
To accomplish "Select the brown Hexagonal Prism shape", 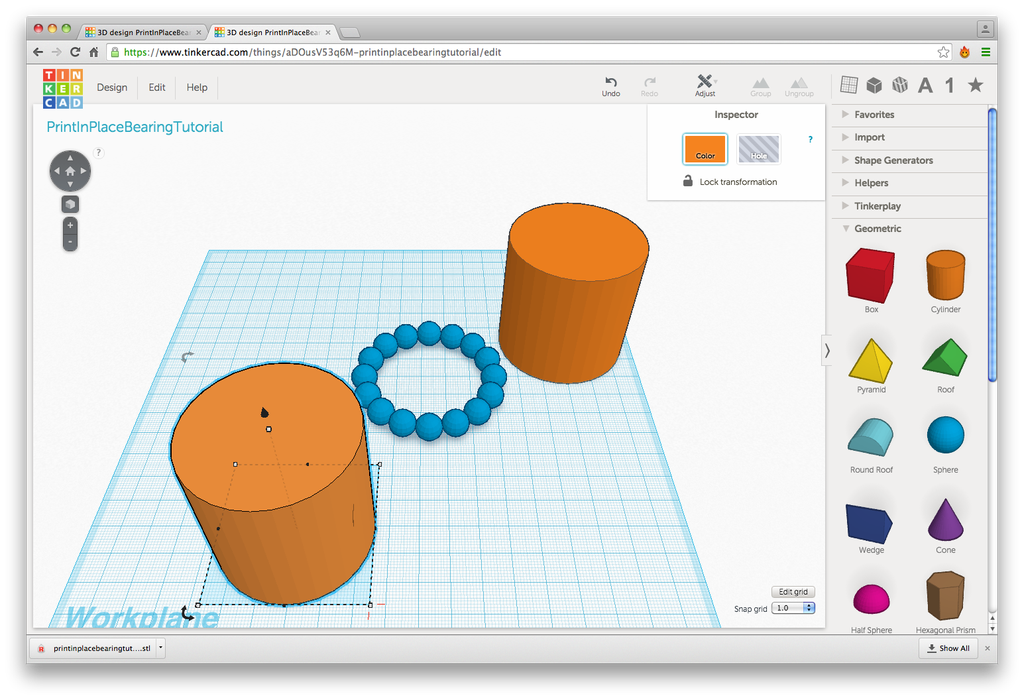I will coord(945,596).
